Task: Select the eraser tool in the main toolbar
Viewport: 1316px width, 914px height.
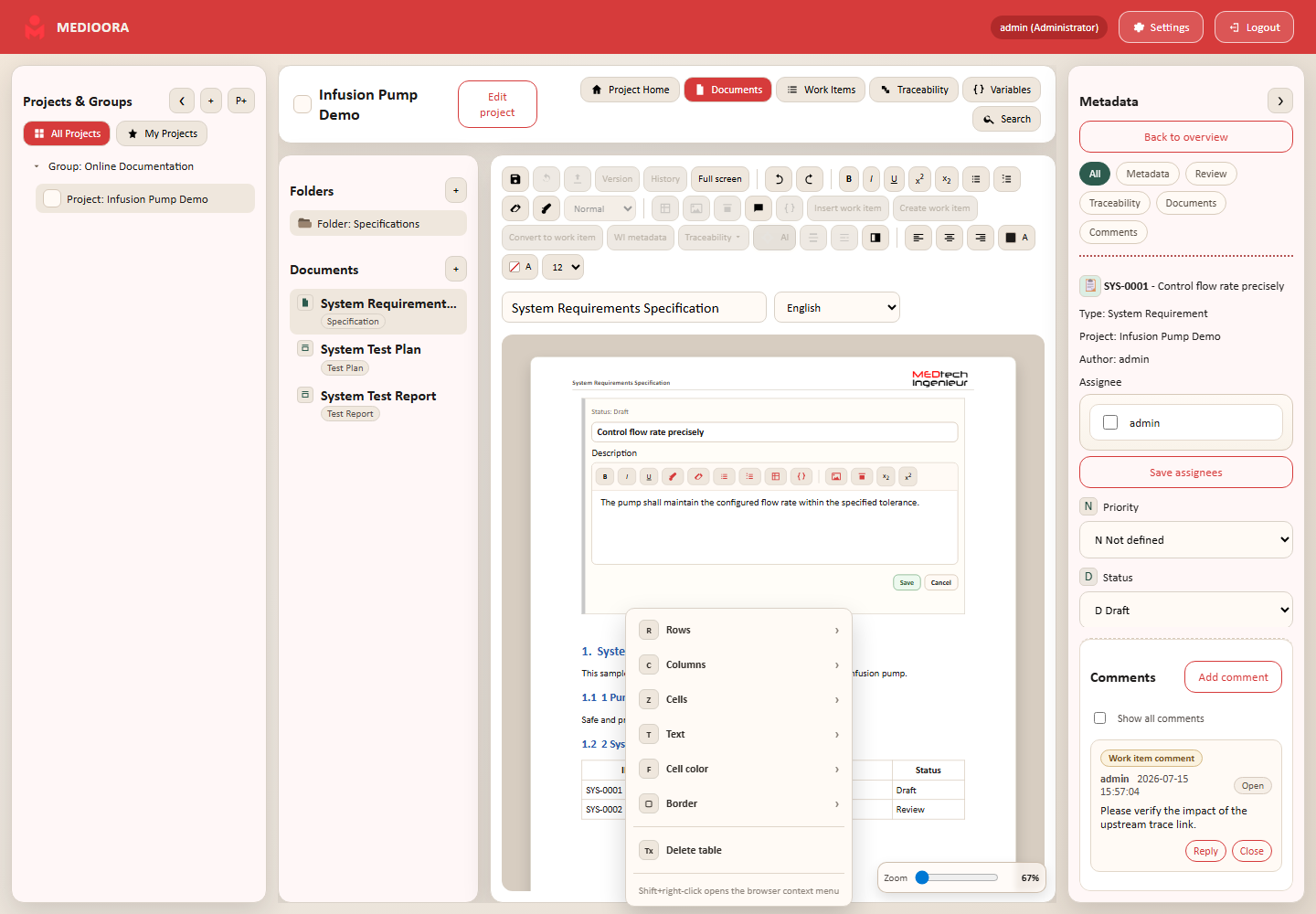Action: pyautogui.click(x=515, y=208)
